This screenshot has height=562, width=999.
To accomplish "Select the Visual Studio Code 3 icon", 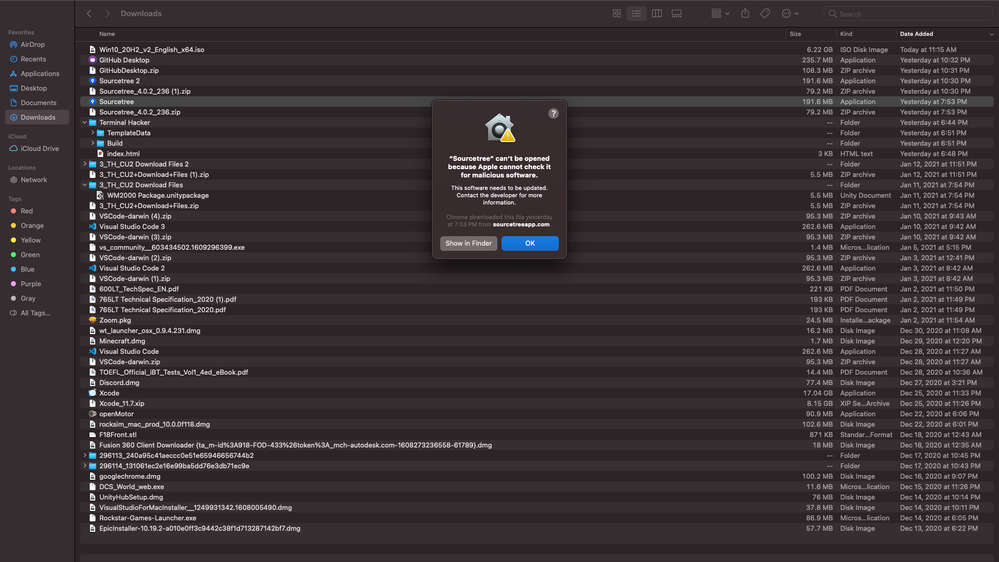I will click(x=92, y=227).
